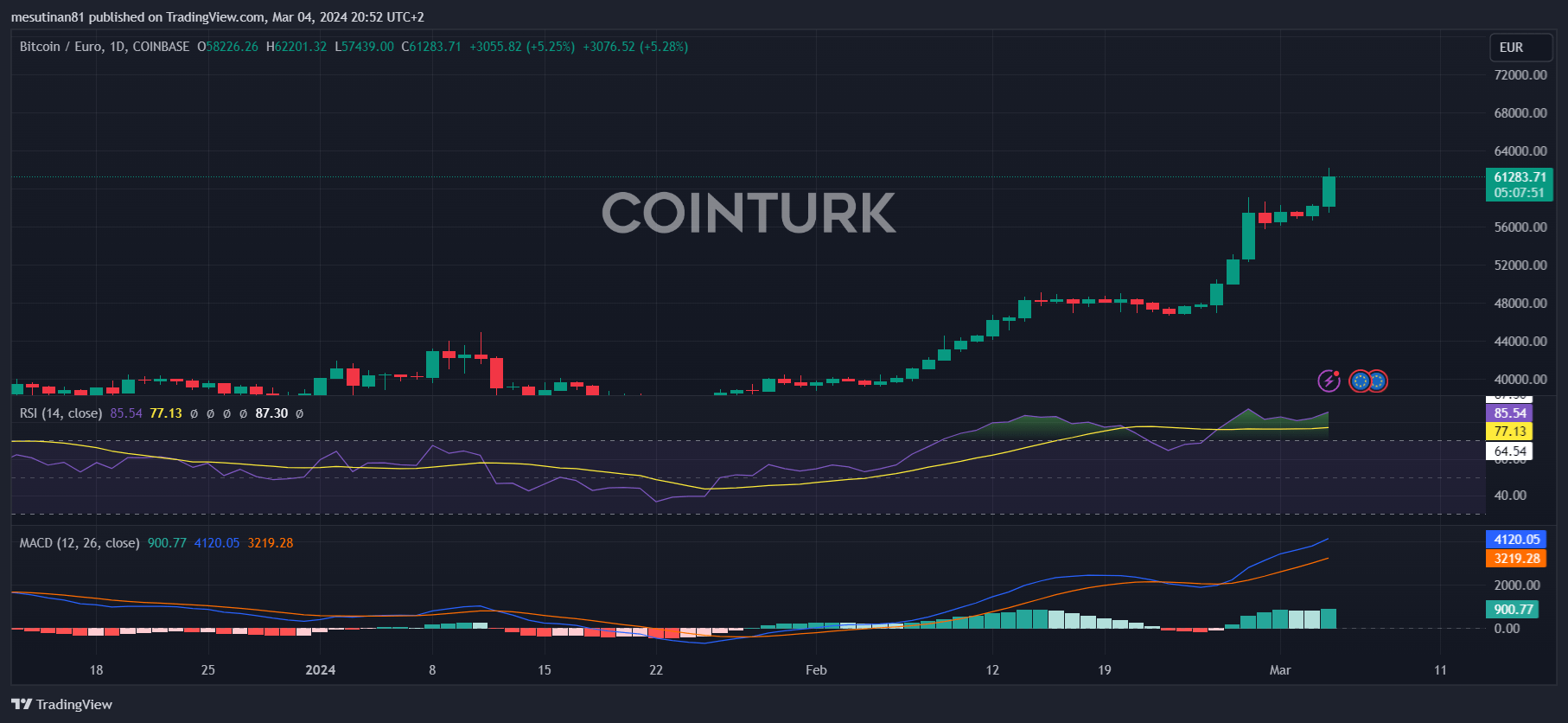The image size is (1568, 723).
Task: Click the current price tag 61283.71 on price scale
Action: [x=1519, y=176]
